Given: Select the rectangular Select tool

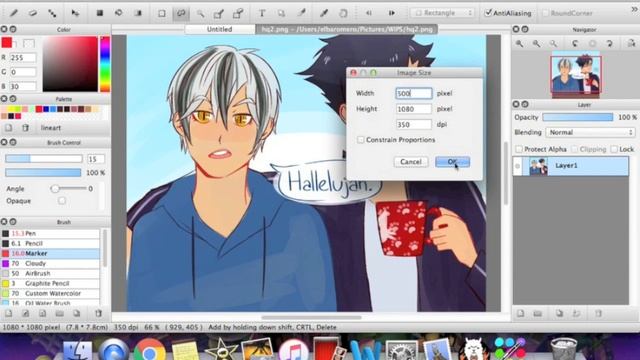Looking at the screenshot, I should coord(162,13).
